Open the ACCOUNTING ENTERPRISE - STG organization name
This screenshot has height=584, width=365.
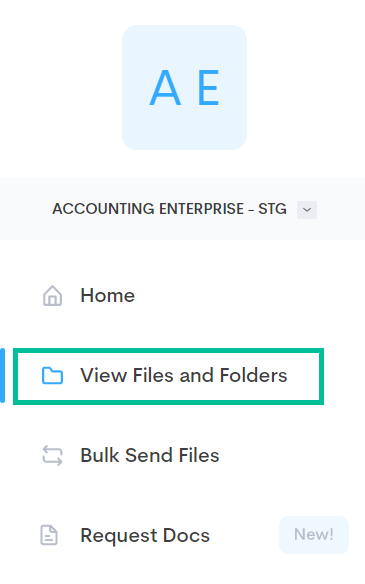tap(169, 209)
